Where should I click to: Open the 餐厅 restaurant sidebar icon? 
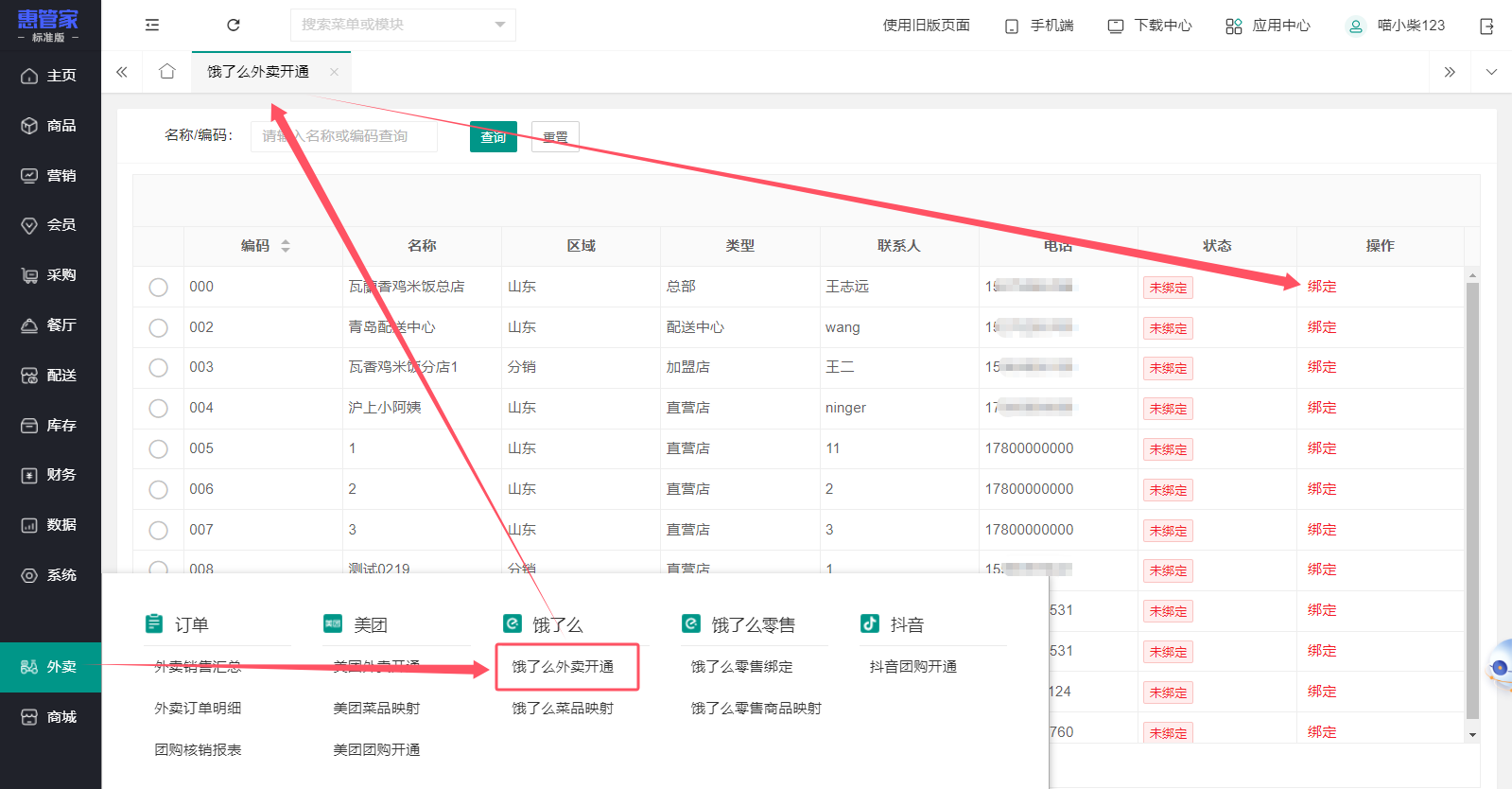click(x=29, y=325)
